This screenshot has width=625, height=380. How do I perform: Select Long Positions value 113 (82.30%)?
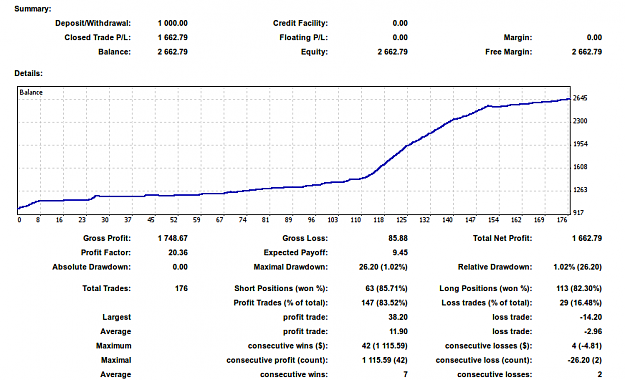point(579,288)
